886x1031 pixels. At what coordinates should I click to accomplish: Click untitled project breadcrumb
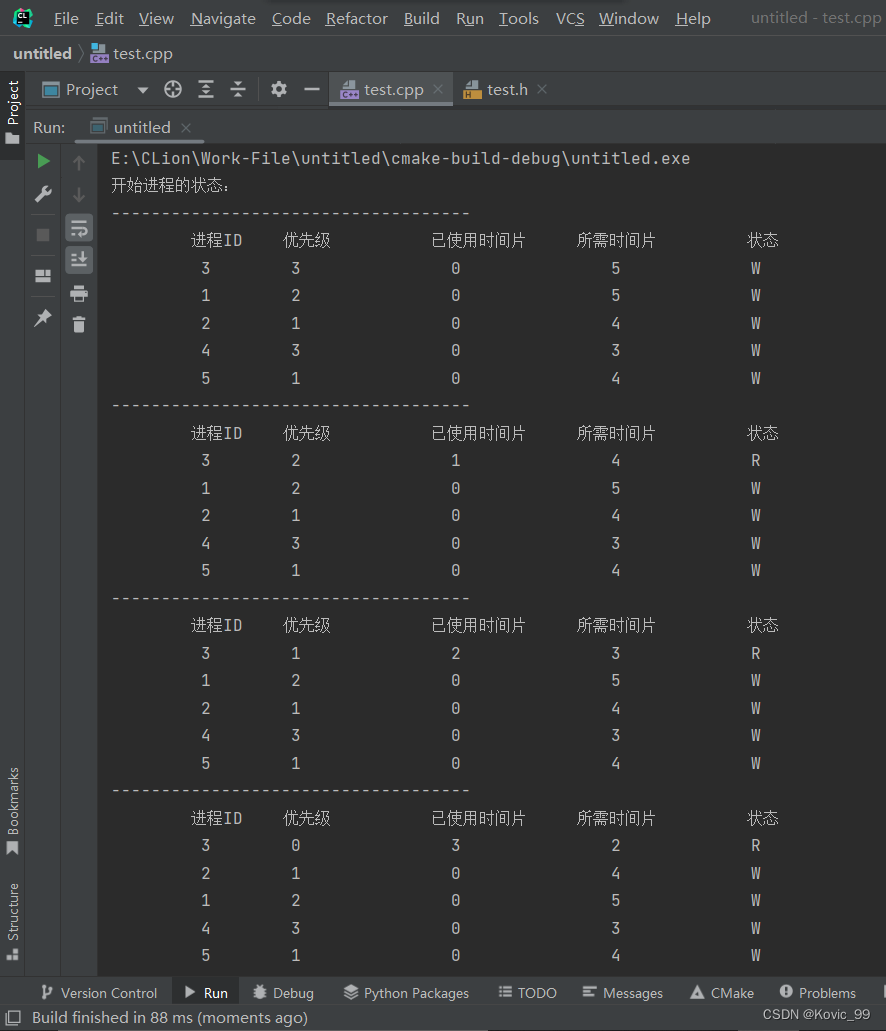(x=42, y=53)
